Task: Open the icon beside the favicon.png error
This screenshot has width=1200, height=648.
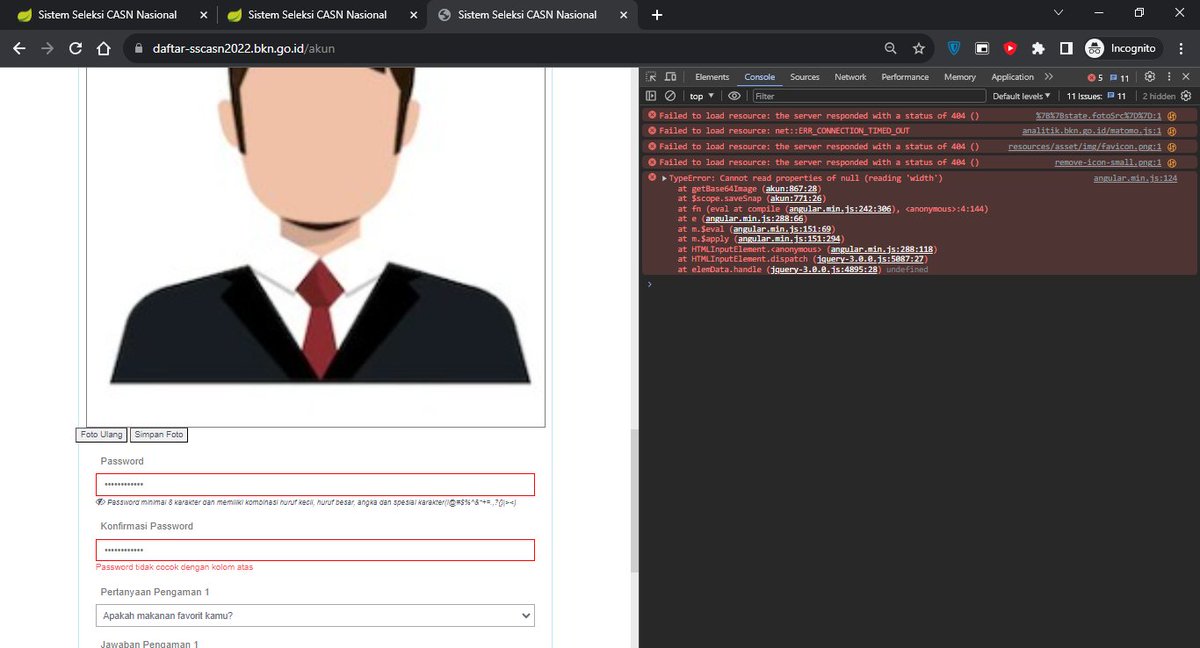Action: click(x=1171, y=147)
